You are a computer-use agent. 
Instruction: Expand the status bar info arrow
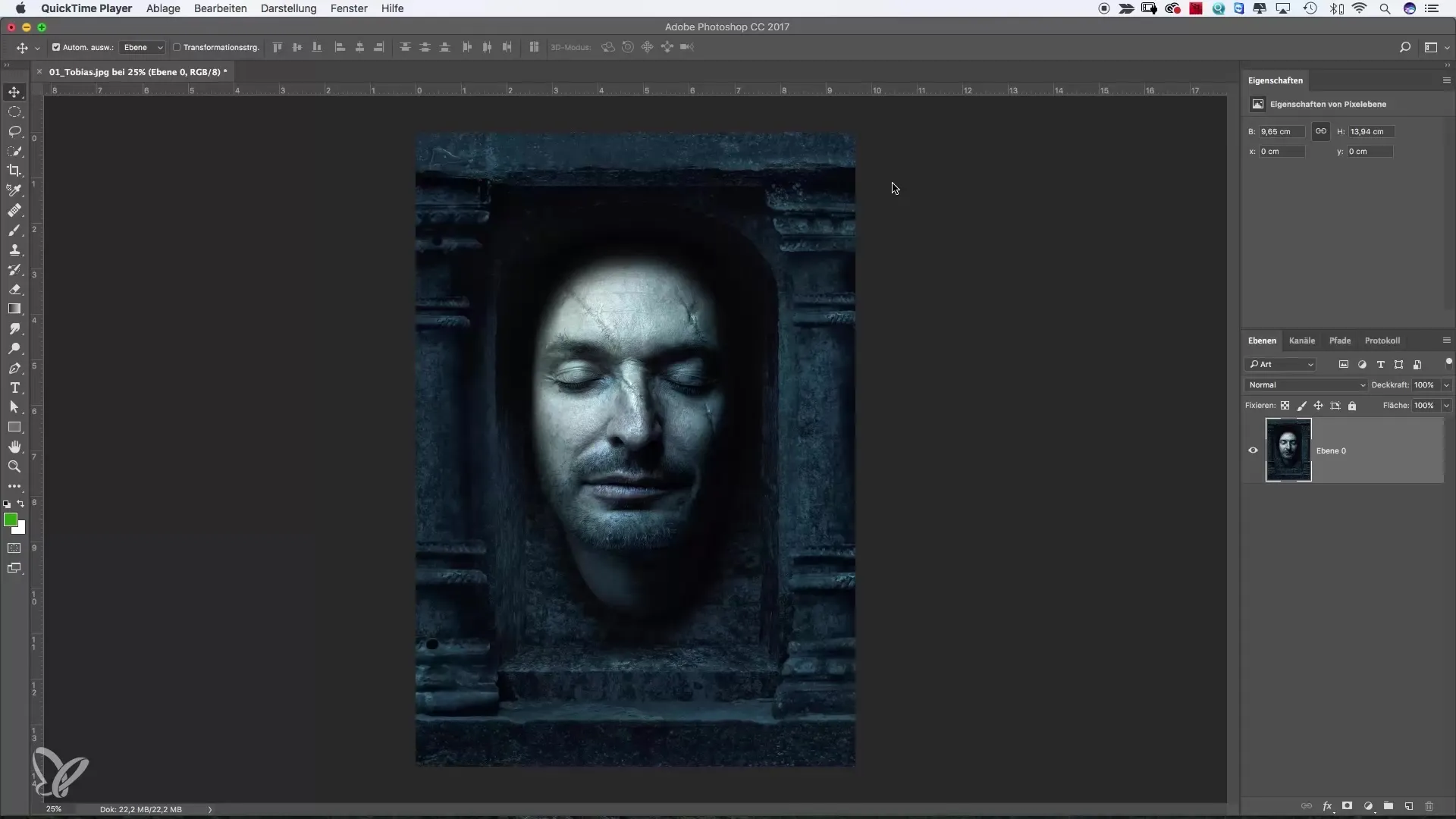(x=210, y=809)
